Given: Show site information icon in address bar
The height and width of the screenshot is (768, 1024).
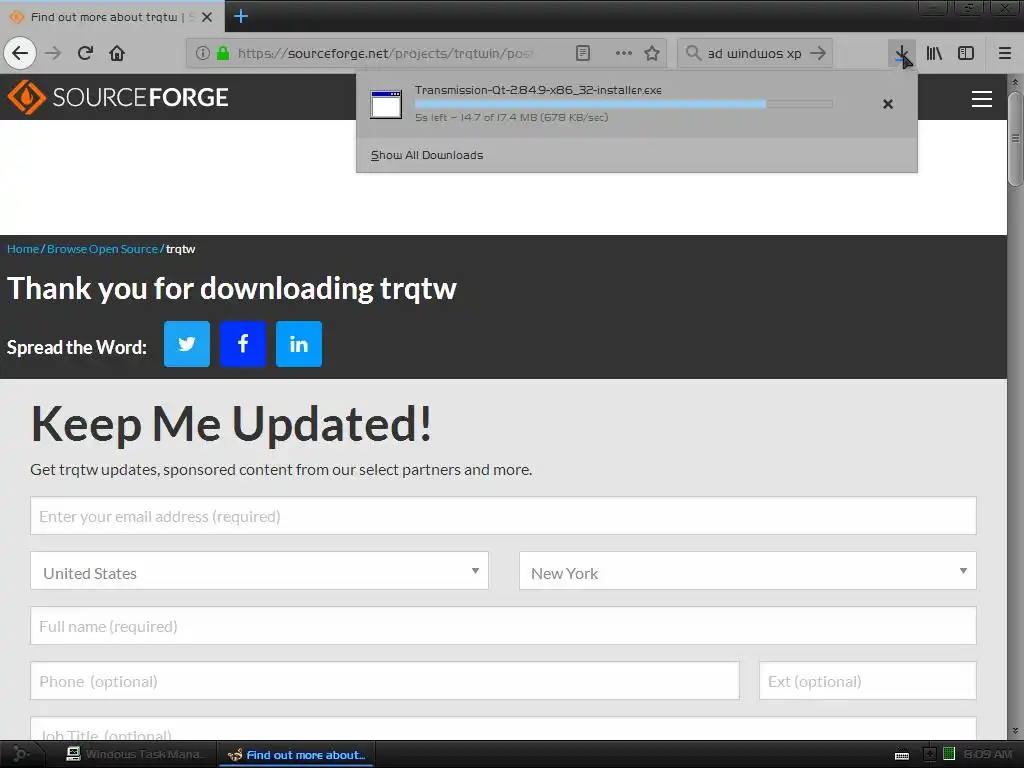Looking at the screenshot, I should (202, 53).
